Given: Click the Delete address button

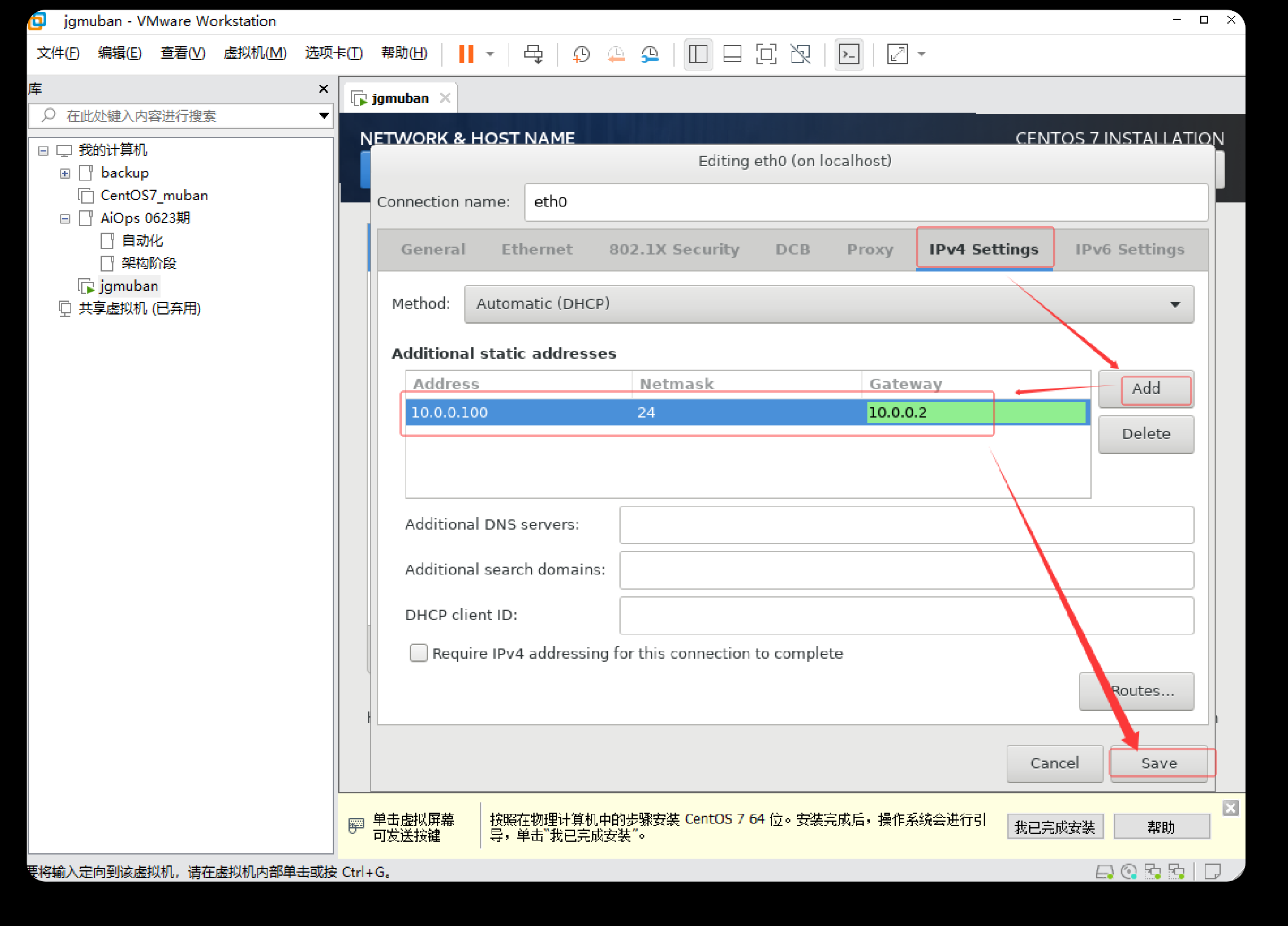Looking at the screenshot, I should pyautogui.click(x=1146, y=434).
